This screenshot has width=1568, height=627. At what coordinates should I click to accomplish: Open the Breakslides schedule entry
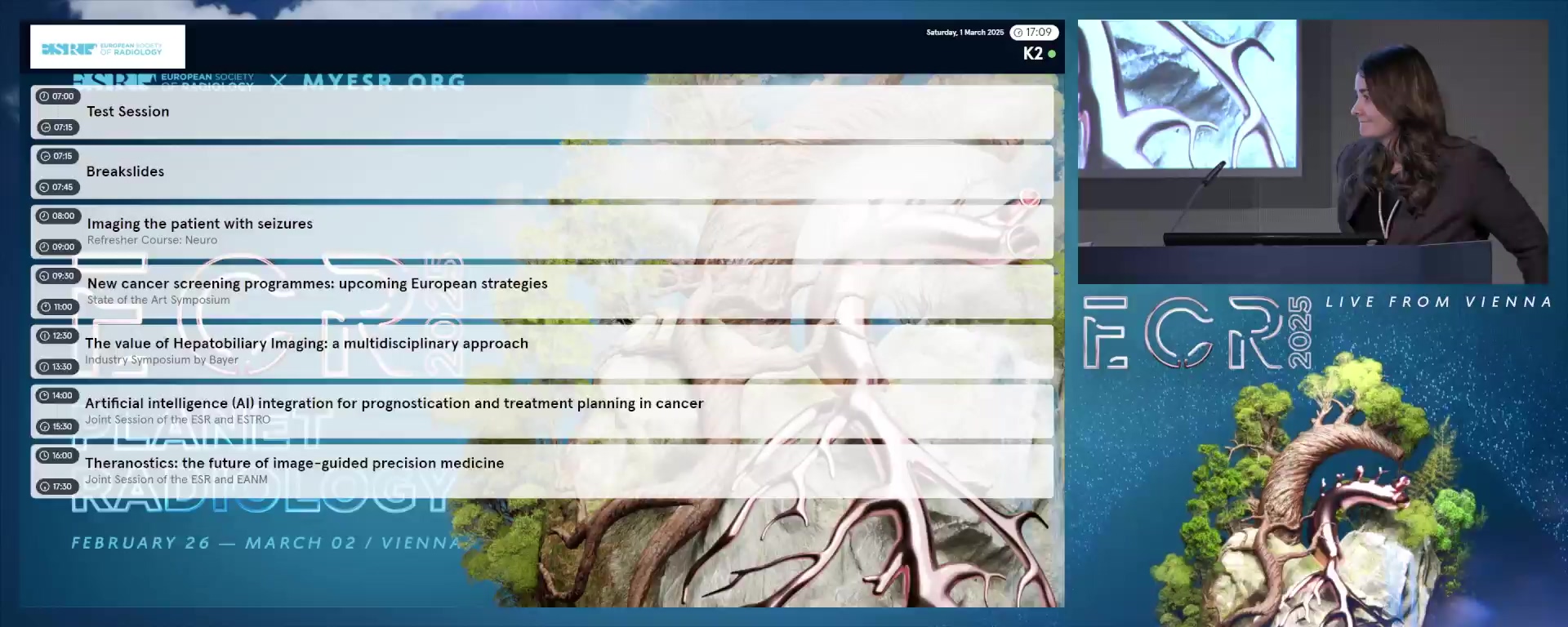542,171
